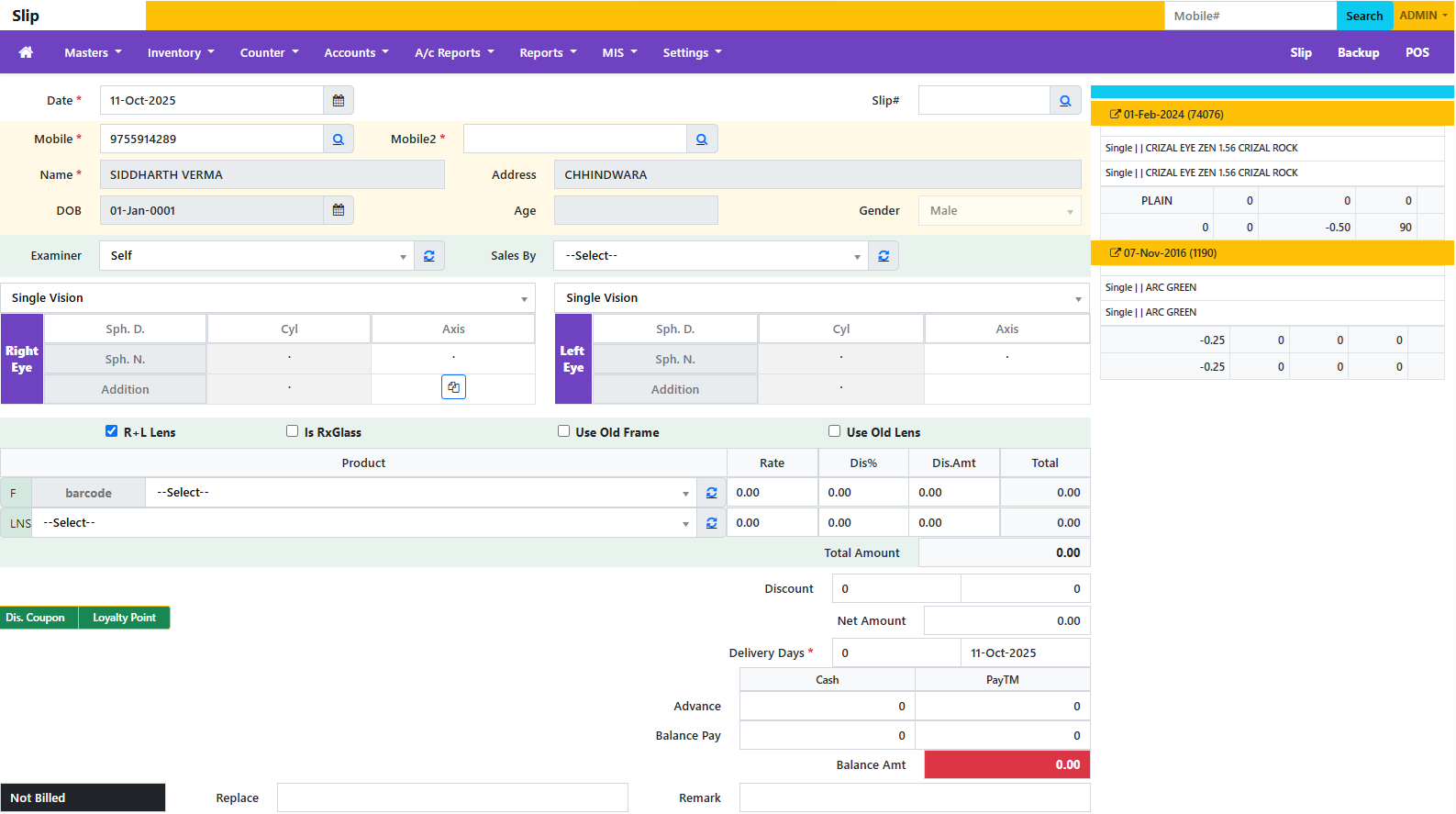1456x814 pixels.
Task: Click the Loyalty Point button
Action: (x=124, y=619)
